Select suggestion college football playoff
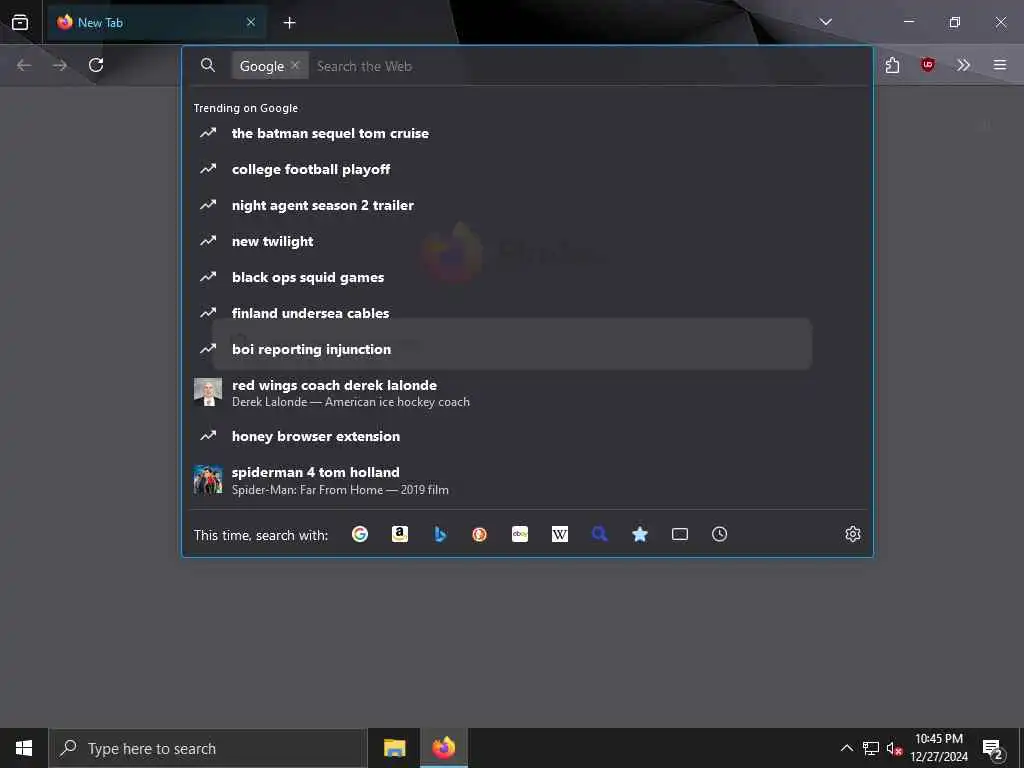Screen dimensions: 1024x768 527,169
